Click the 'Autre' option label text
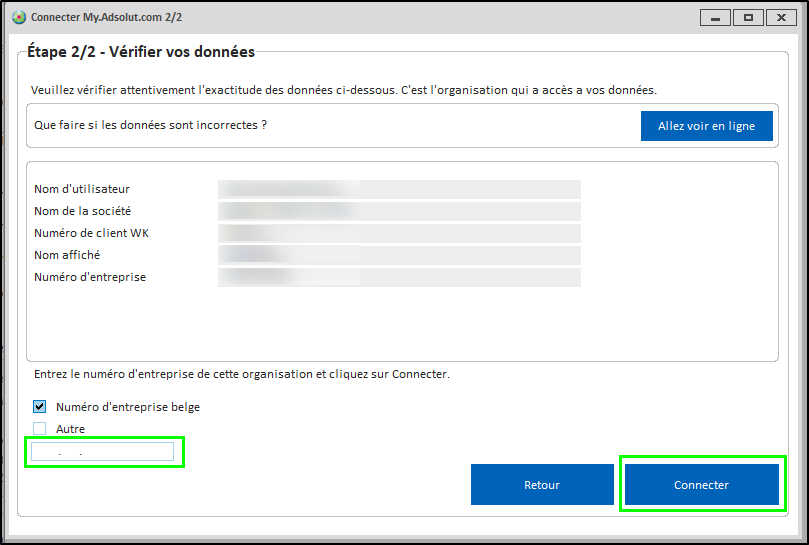The height and width of the screenshot is (545, 809). click(70, 429)
